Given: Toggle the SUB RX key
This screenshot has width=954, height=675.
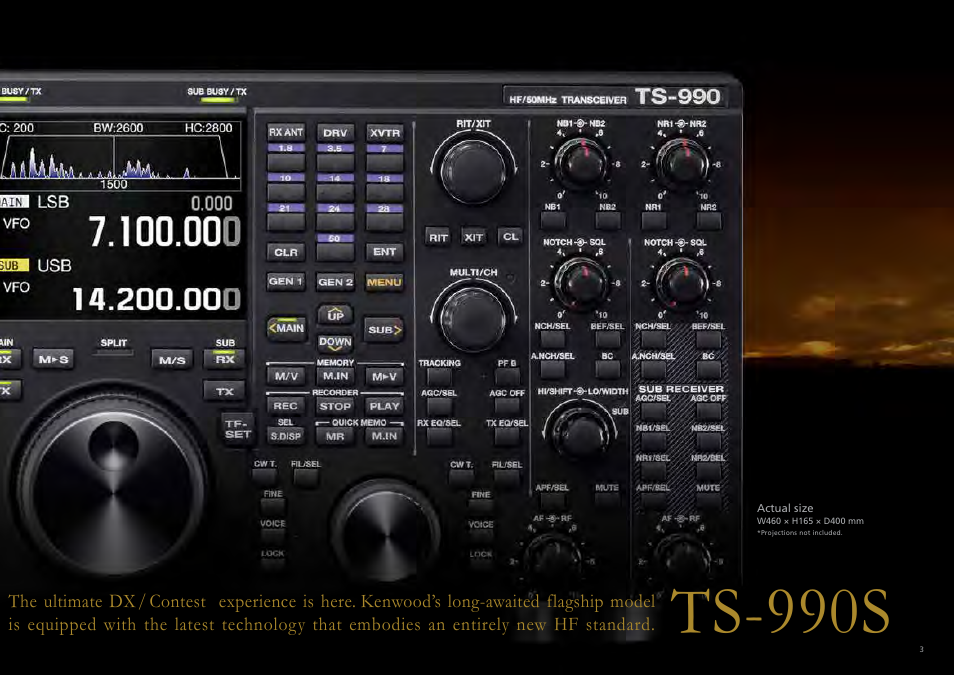Looking at the screenshot, I should click(225, 359).
